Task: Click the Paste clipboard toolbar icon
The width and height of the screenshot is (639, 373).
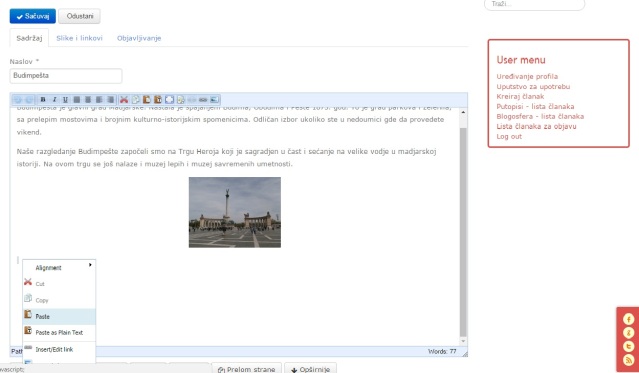Action: [x=147, y=99]
